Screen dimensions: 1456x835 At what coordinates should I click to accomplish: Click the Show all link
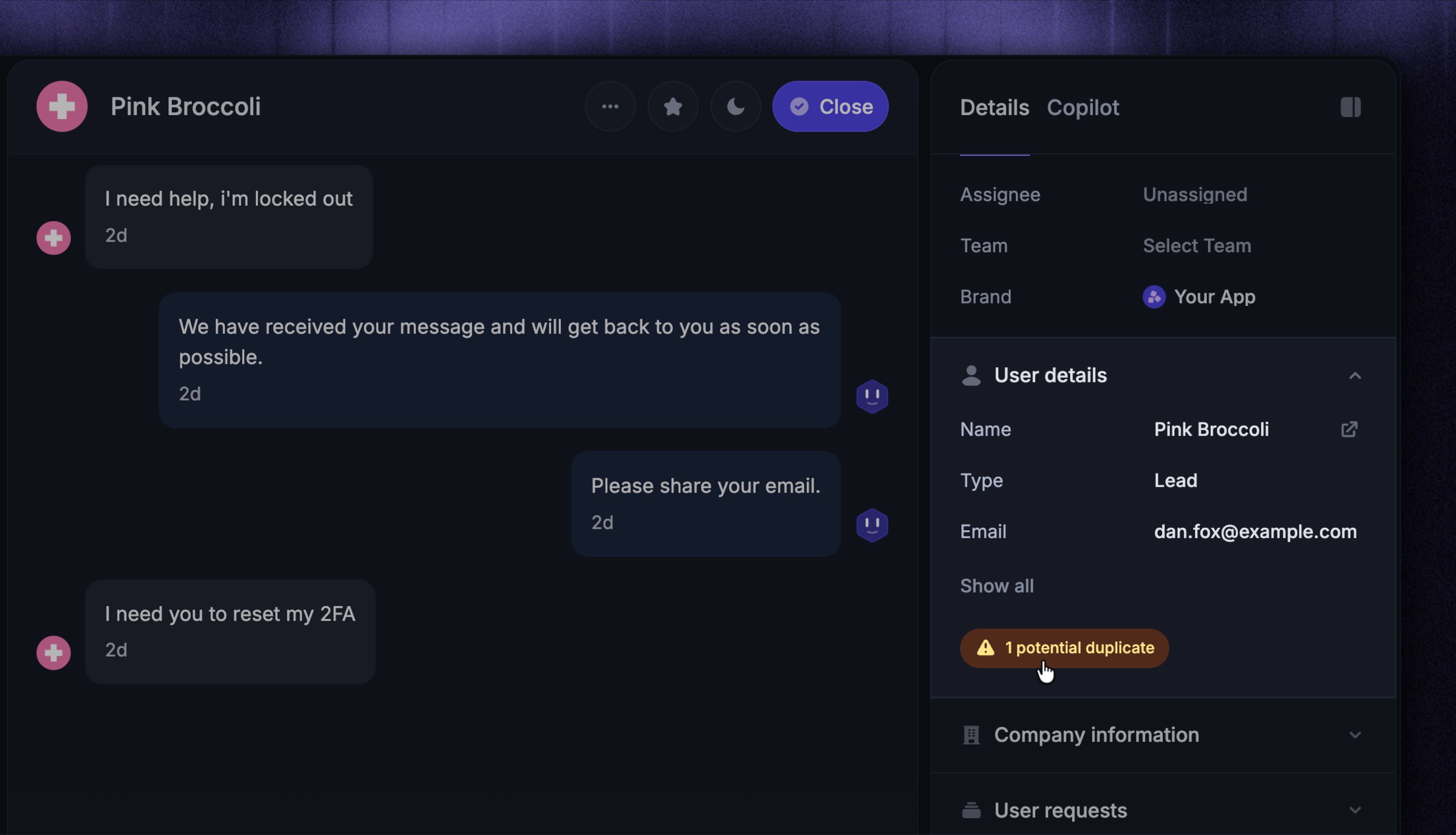(996, 585)
